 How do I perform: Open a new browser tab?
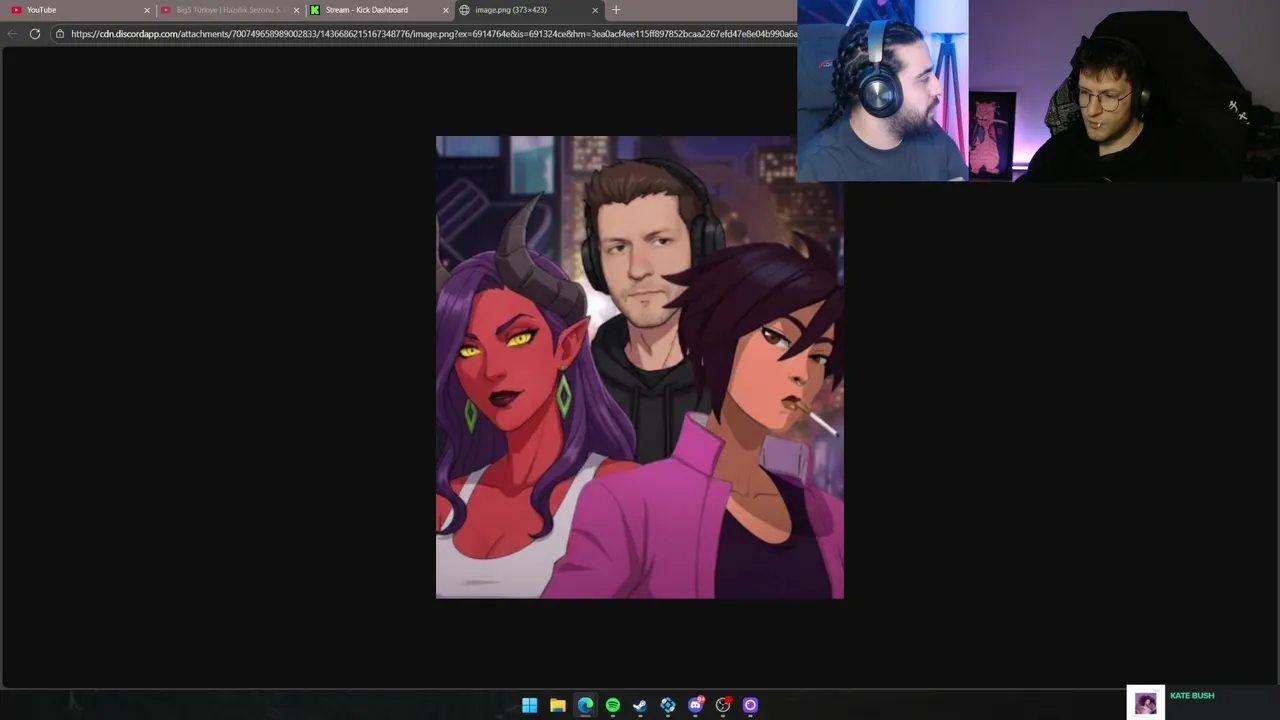pyautogui.click(x=616, y=10)
